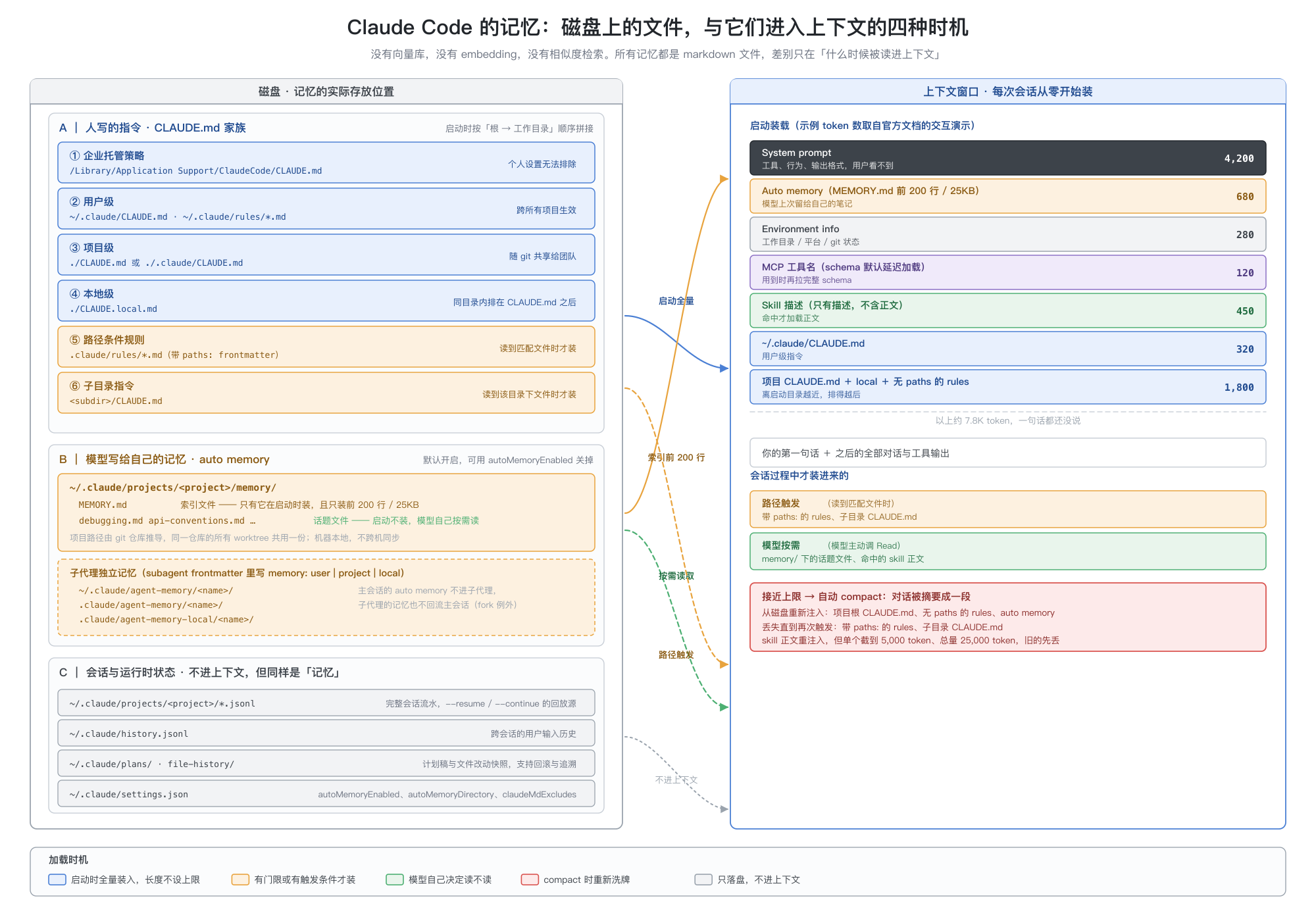This screenshot has width=1316, height=921.
Task: Click the 启动装载 subsection heading
Action: tap(863, 125)
